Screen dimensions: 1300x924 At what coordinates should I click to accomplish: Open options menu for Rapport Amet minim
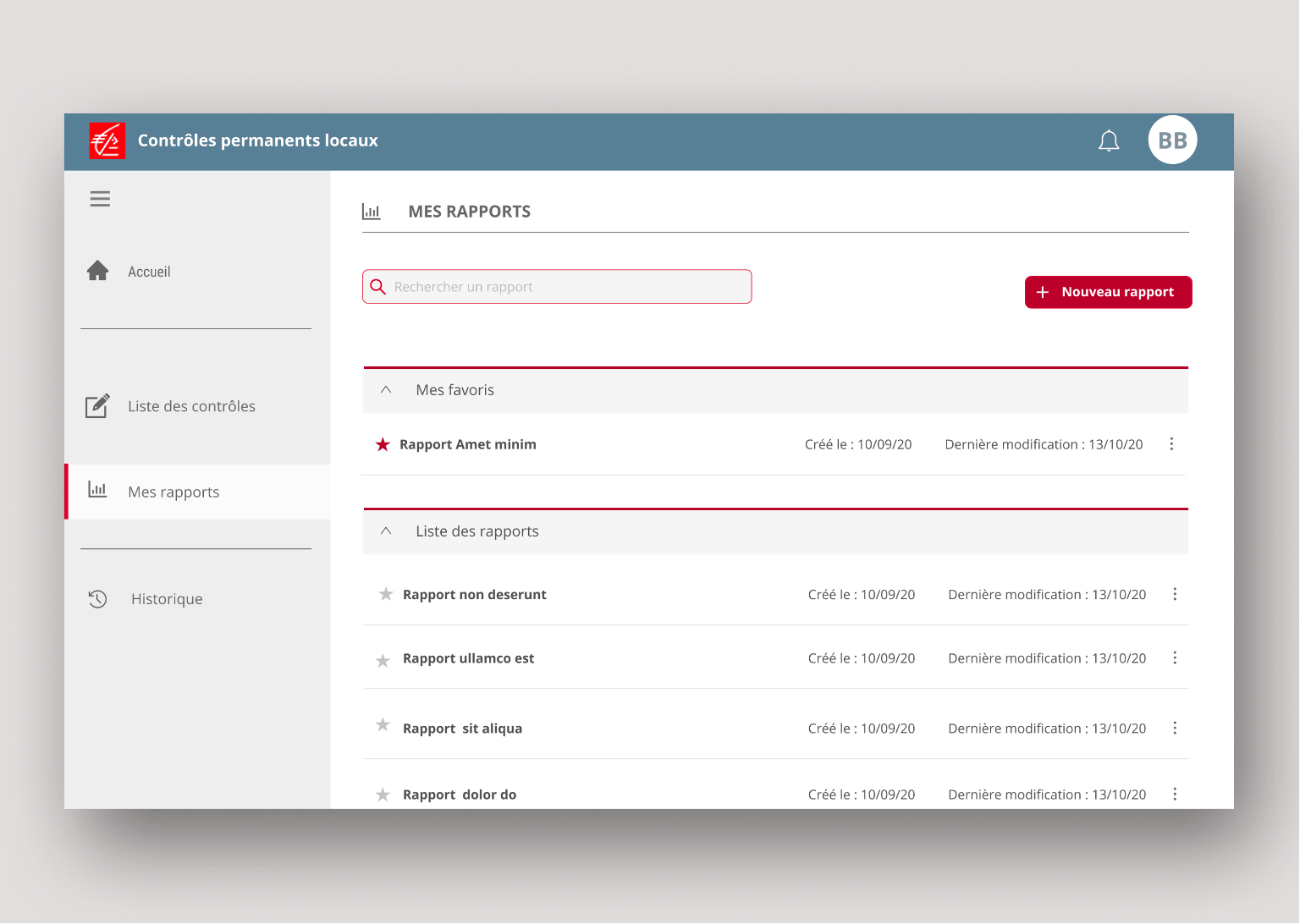coord(1171,444)
